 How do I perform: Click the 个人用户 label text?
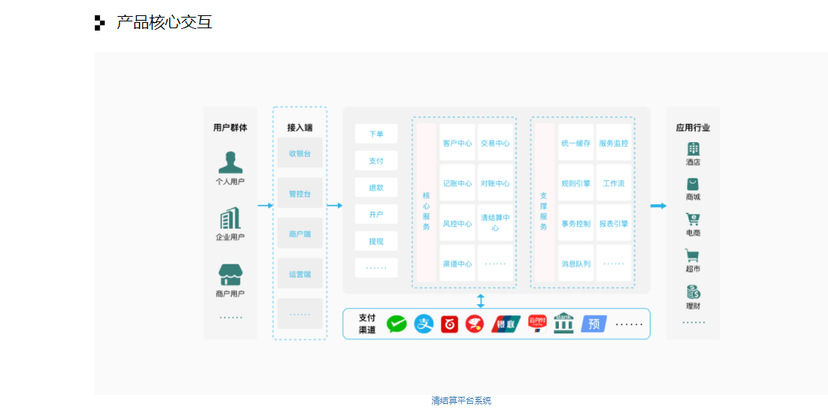(x=230, y=182)
